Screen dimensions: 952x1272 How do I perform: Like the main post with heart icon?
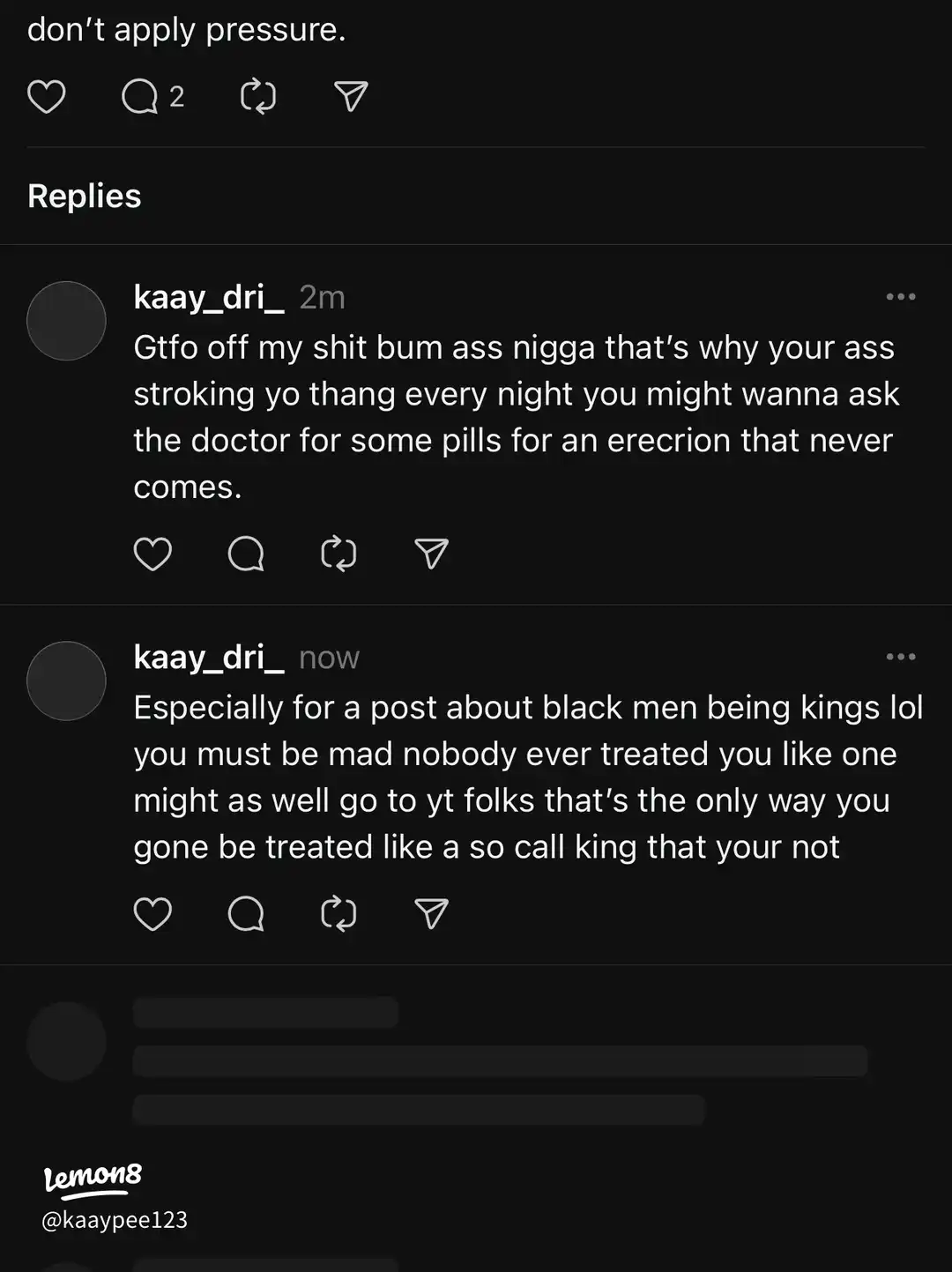[x=47, y=96]
